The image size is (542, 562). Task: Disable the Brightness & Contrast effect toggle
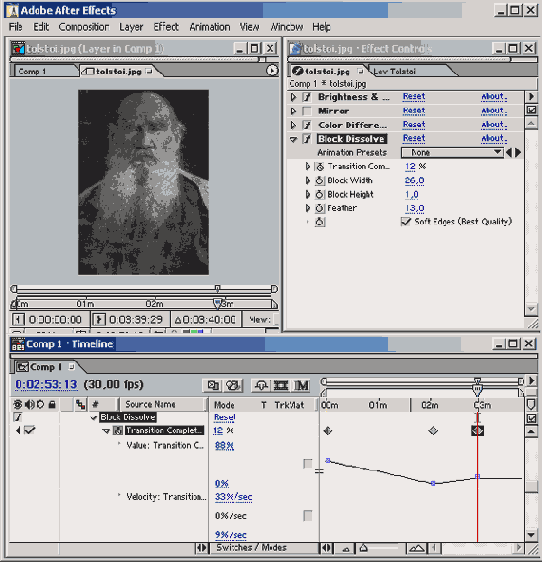point(306,97)
